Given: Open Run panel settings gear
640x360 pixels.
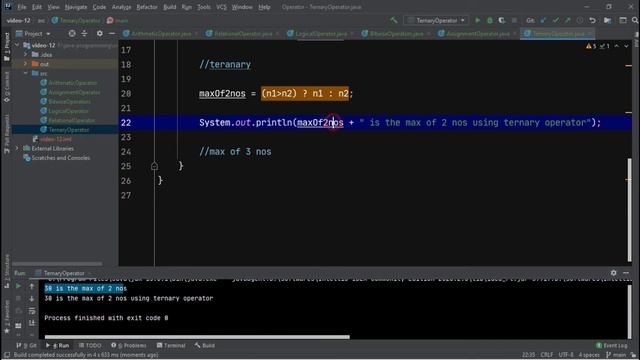Looking at the screenshot, I should pos(613,273).
